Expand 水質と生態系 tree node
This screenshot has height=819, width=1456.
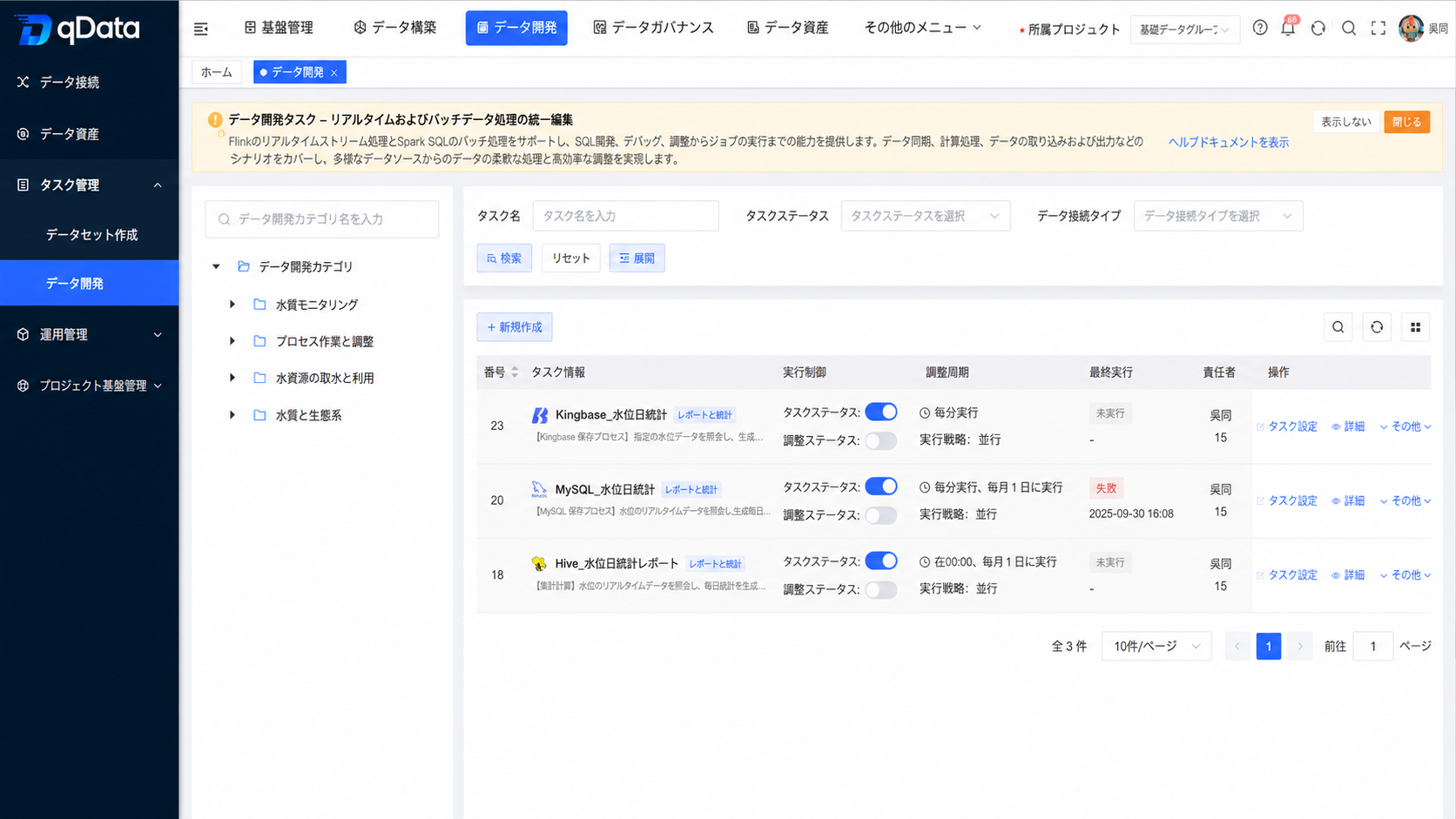(233, 415)
